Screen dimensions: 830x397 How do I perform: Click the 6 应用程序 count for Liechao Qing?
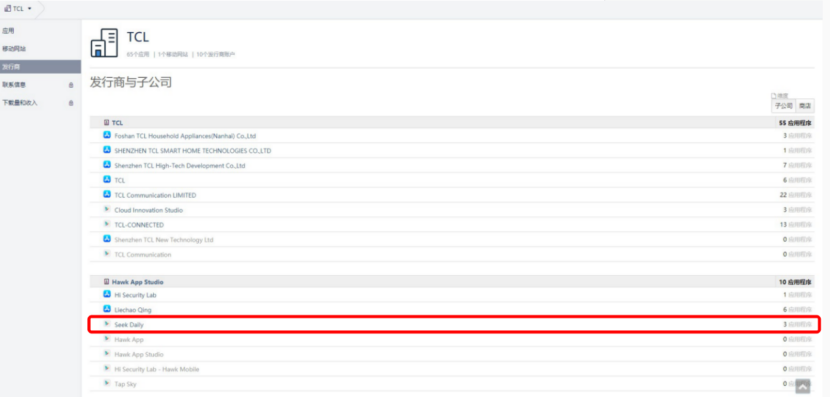(797, 310)
